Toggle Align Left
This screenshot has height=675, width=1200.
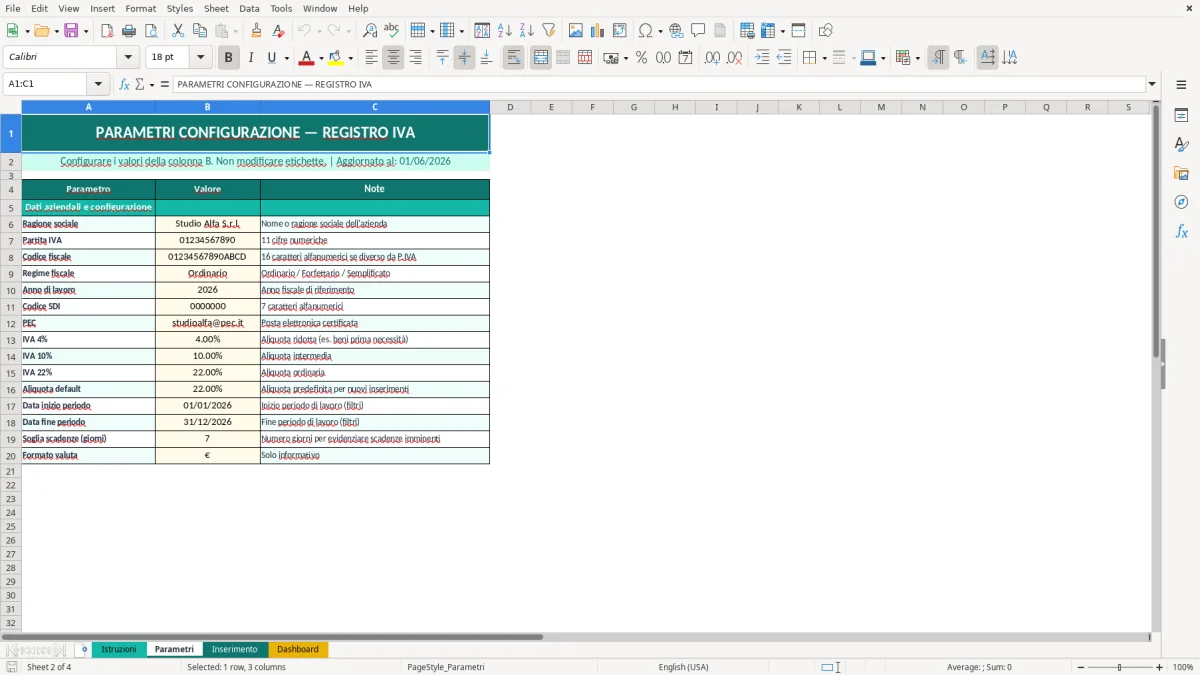point(371,58)
